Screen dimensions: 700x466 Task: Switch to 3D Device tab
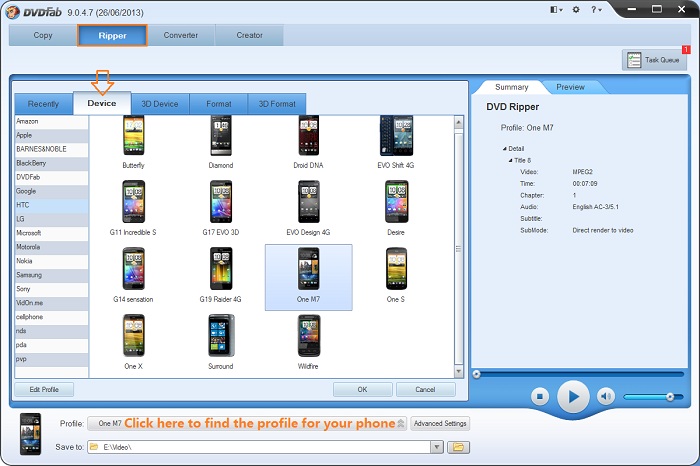pyautogui.click(x=160, y=104)
